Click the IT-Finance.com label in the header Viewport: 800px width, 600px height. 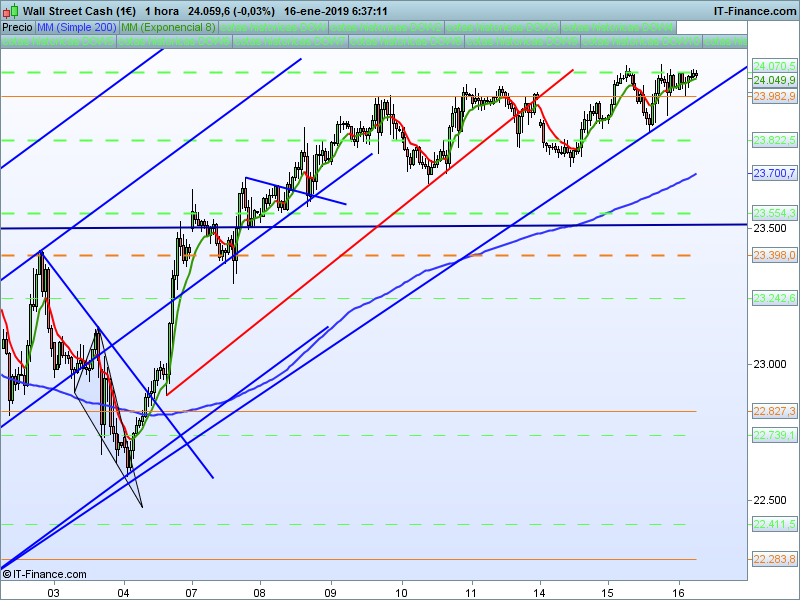(755, 11)
